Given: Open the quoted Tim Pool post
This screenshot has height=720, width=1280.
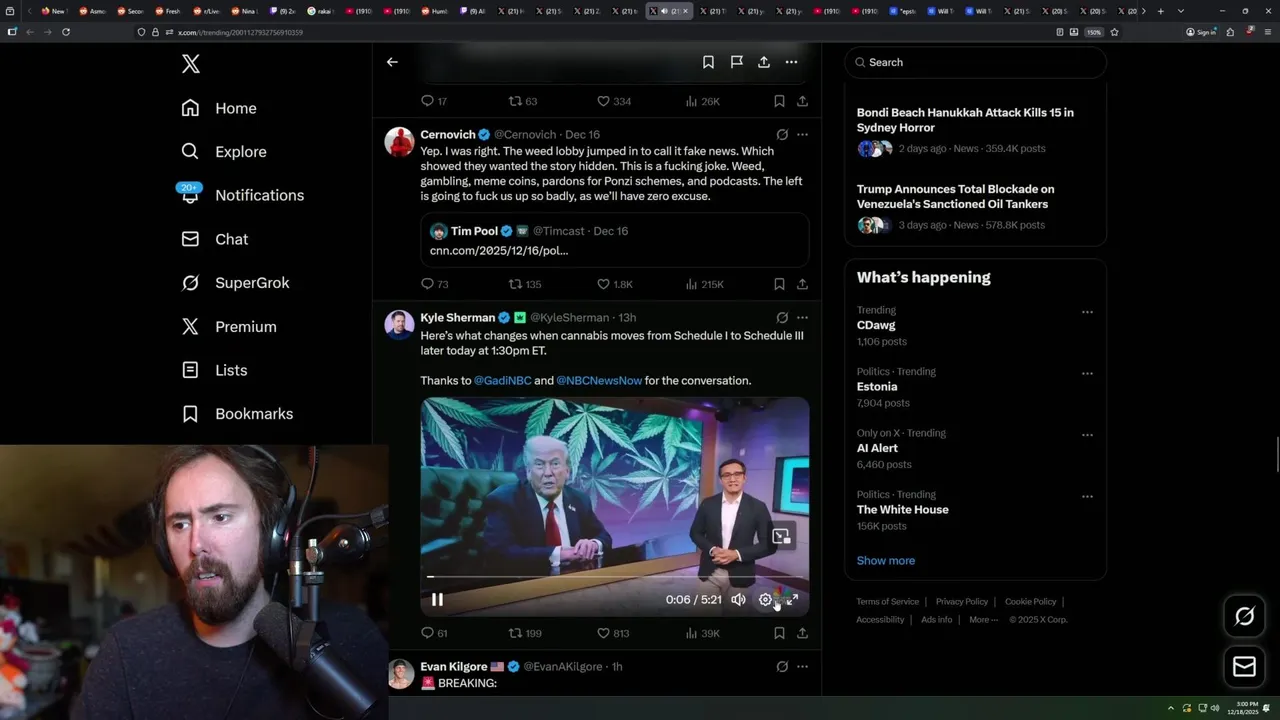Looking at the screenshot, I should 614,240.
